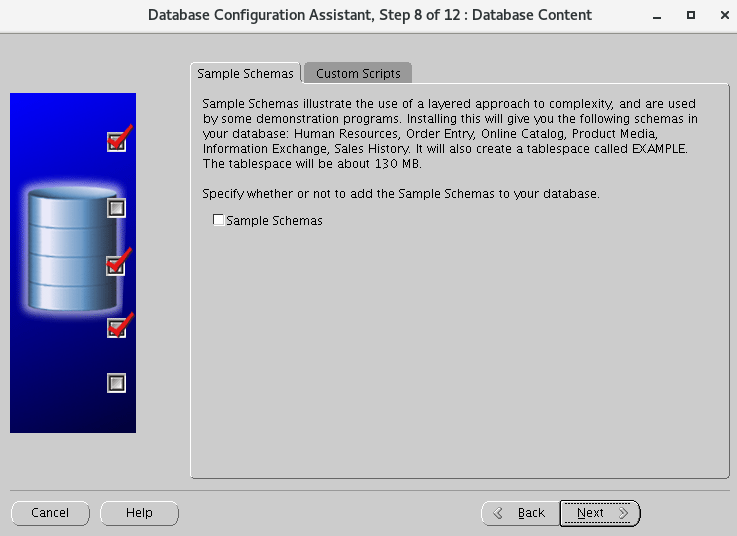The width and height of the screenshot is (737, 536).
Task: Close the Database Configuration Assistant window
Action: pos(724,16)
